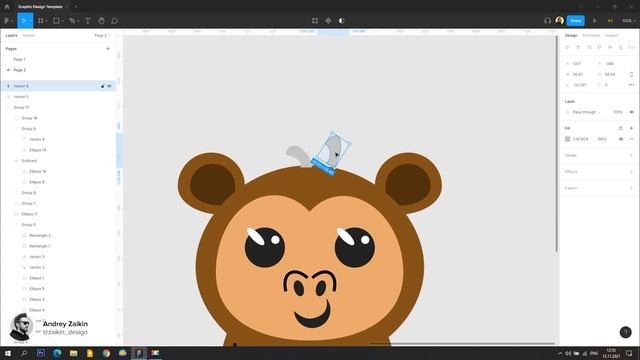Open the Pass through blend mode dropdown
The width and height of the screenshot is (640, 360).
[586, 112]
